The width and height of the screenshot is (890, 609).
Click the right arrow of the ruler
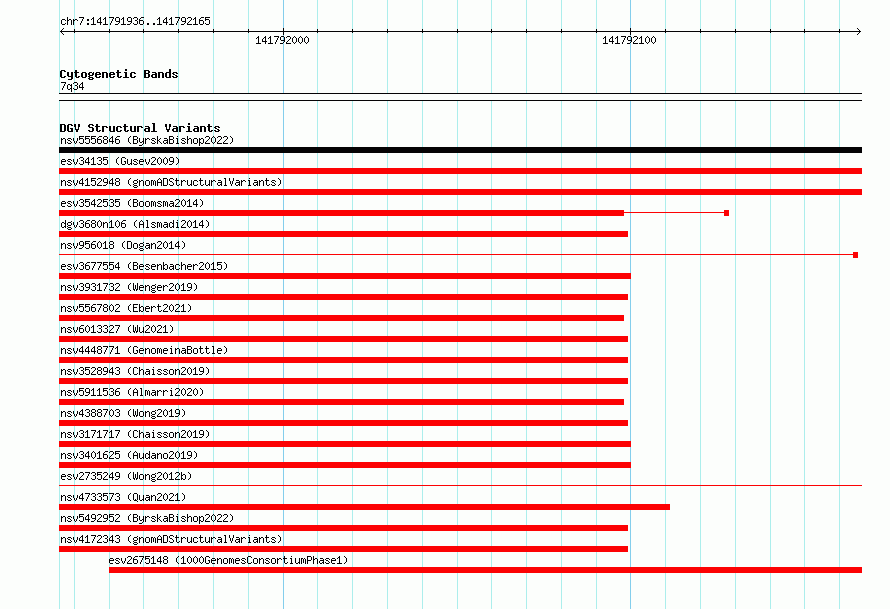pos(858,32)
